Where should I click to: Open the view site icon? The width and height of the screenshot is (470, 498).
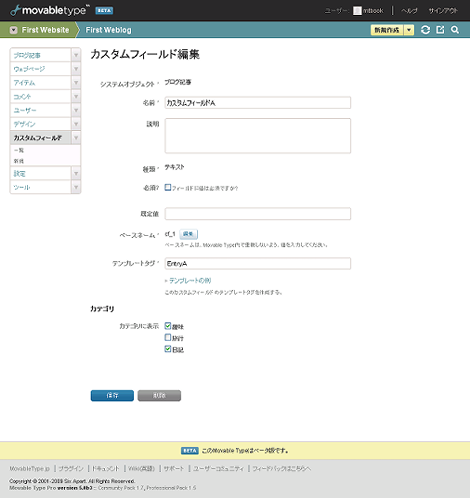pyautogui.click(x=440, y=30)
